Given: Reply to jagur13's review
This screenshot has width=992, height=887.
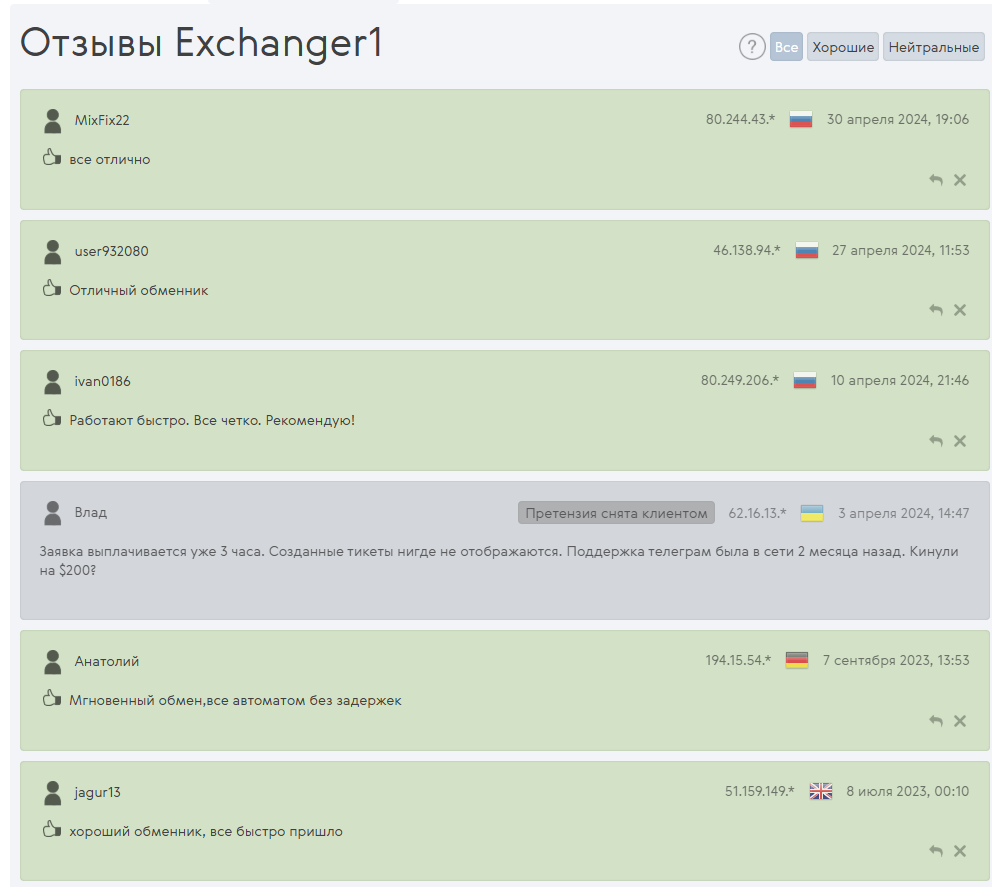Looking at the screenshot, I should (936, 851).
